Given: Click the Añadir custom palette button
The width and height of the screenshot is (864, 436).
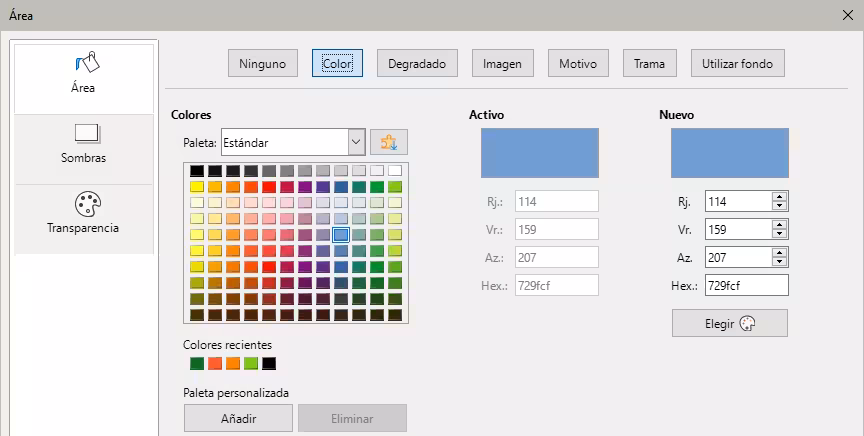Looking at the screenshot, I should click(239, 418).
